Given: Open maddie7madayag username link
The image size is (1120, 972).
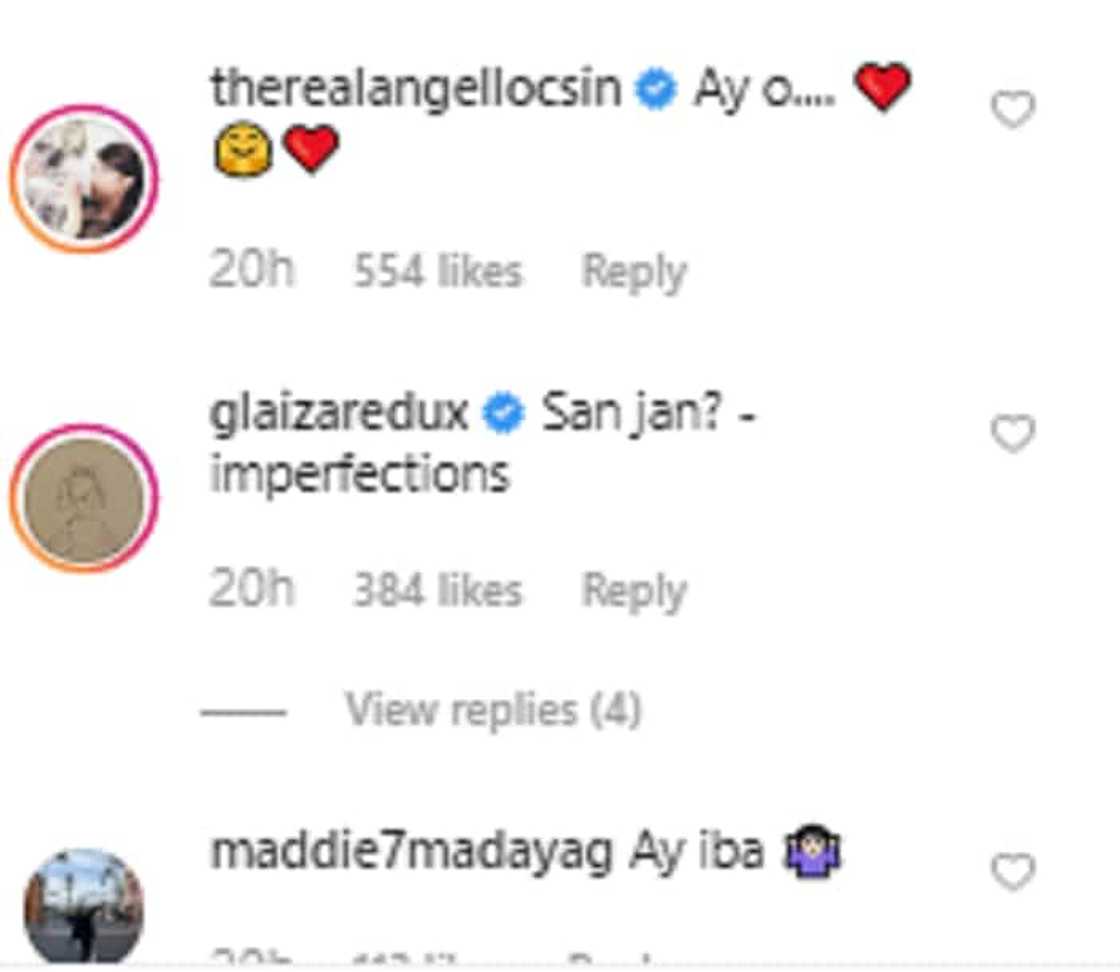Looking at the screenshot, I should click(412, 853).
